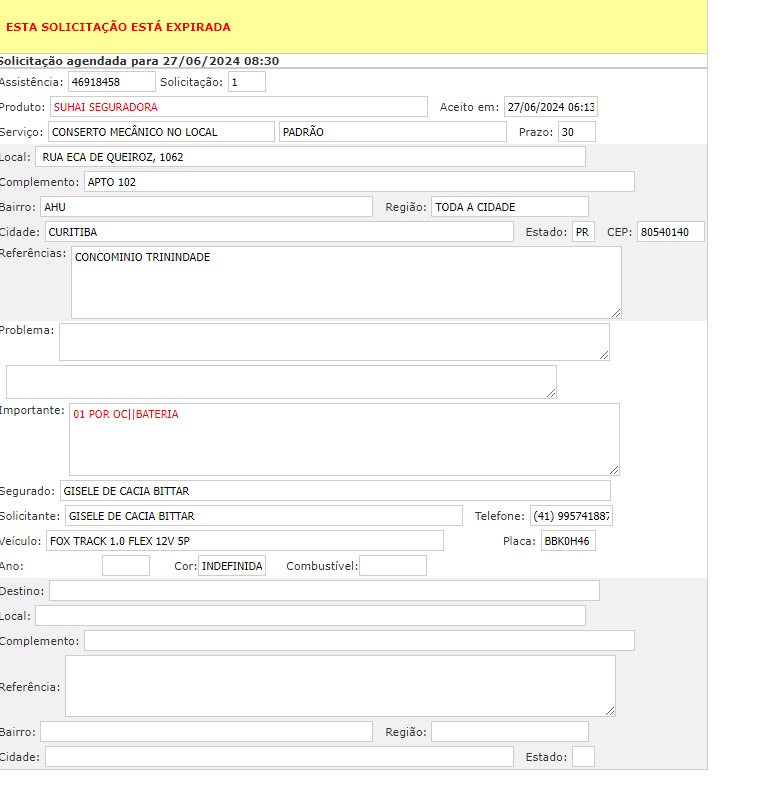Click the empty Ano field
Image resolution: width=774 pixels, height=801 pixels.
click(x=126, y=566)
